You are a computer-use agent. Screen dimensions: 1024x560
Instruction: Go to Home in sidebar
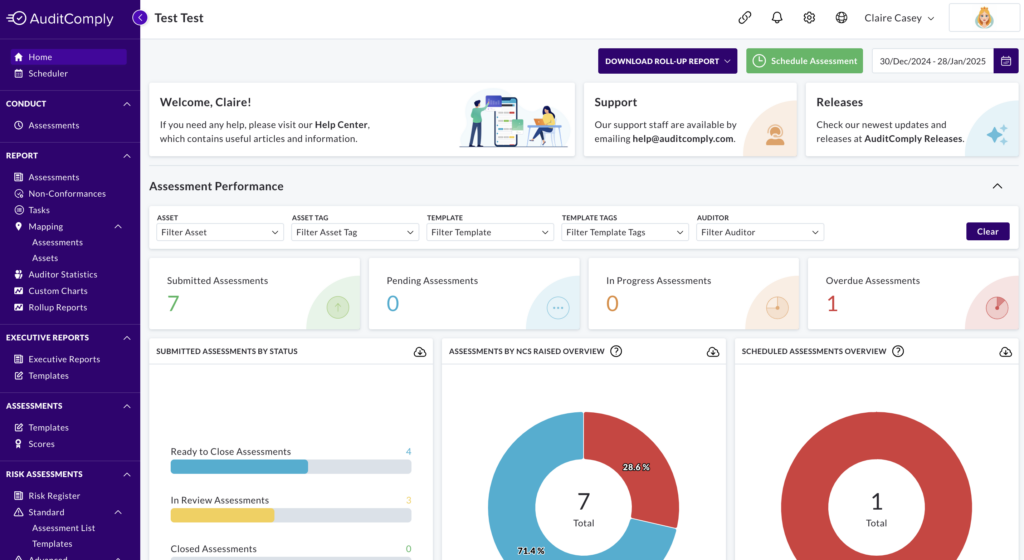68,57
